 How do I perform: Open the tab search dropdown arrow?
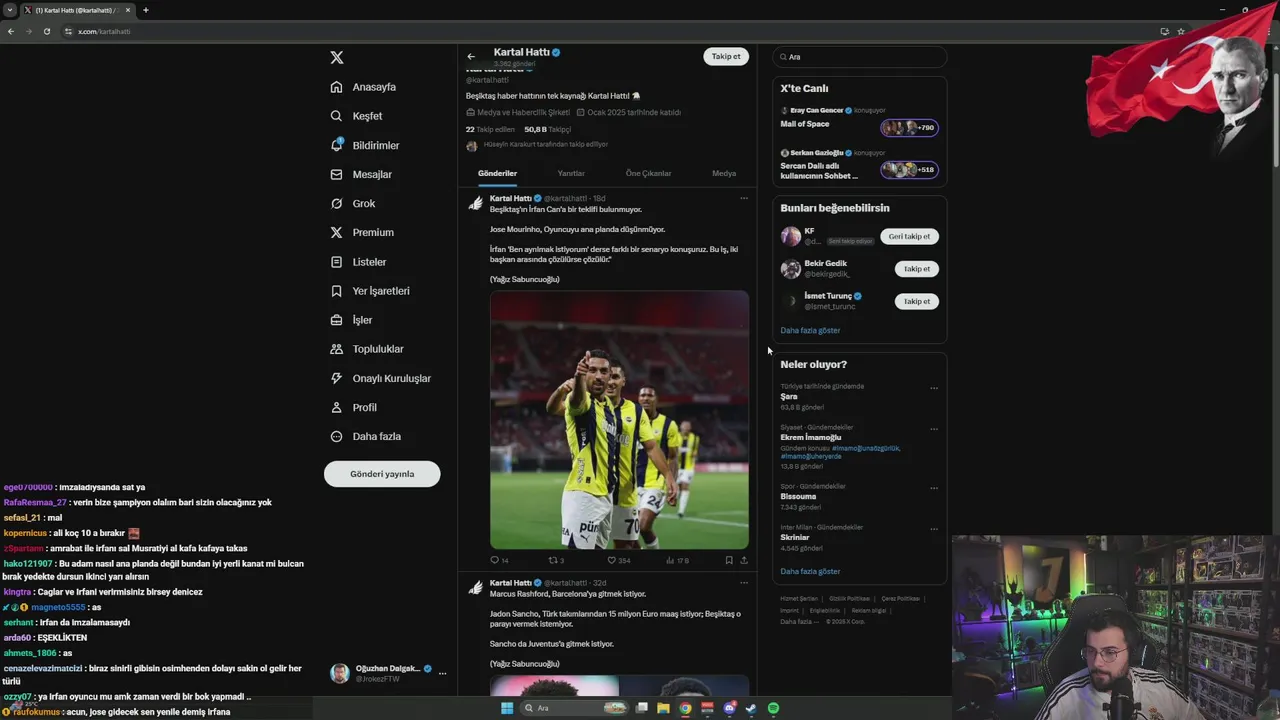pos(9,10)
